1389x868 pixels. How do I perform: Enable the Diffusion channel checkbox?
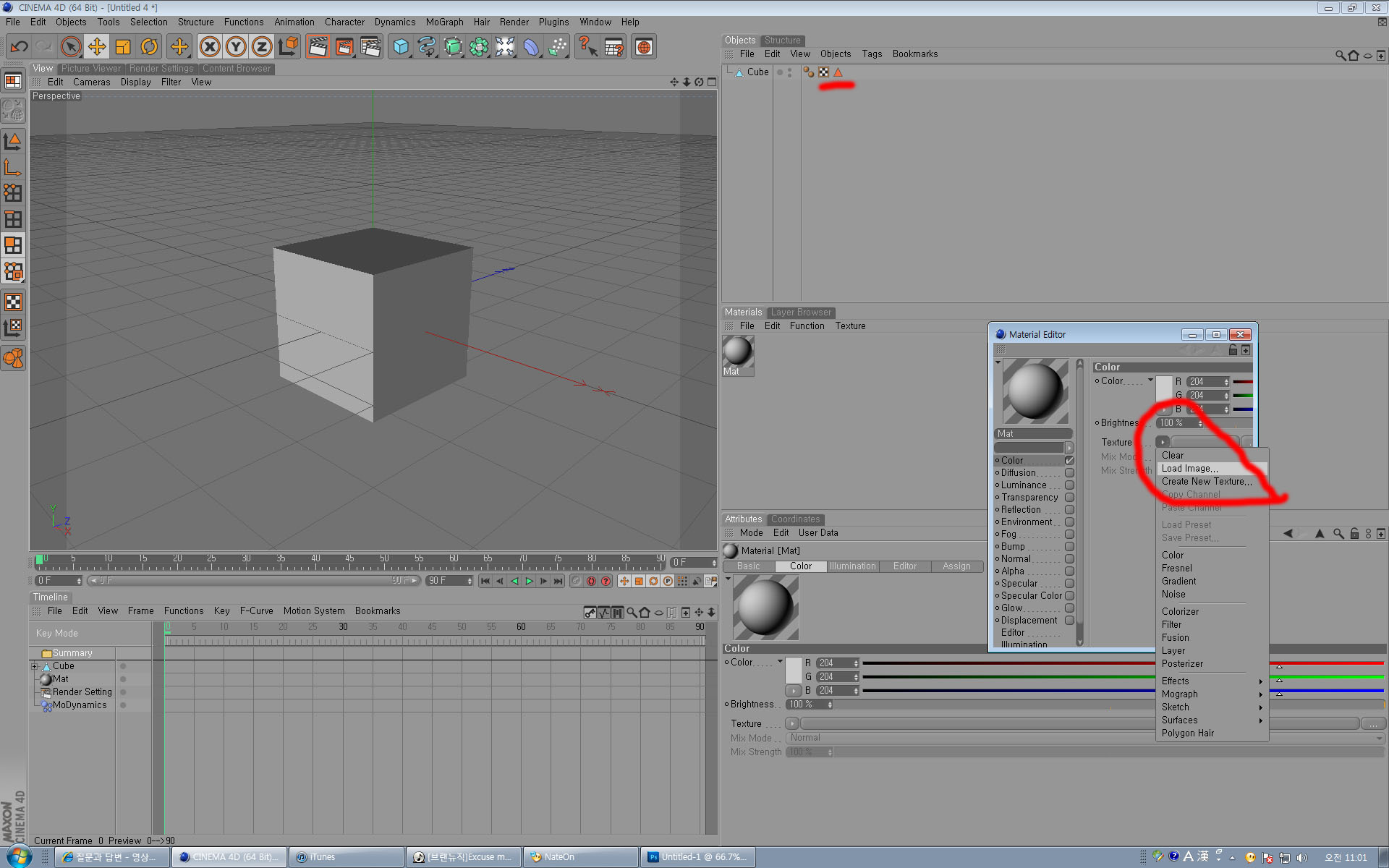1069,472
